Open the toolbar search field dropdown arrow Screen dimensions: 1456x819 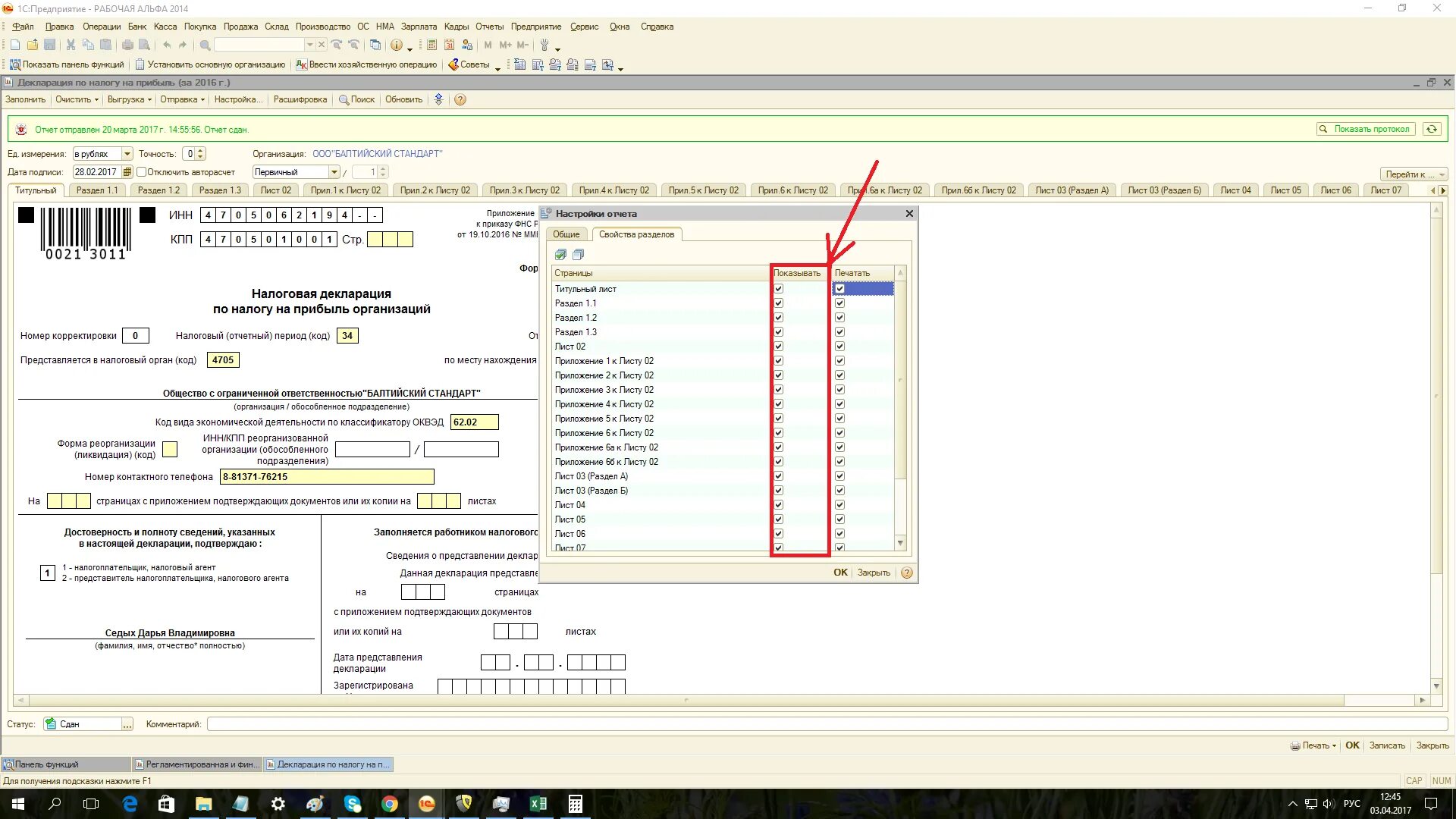coord(309,45)
